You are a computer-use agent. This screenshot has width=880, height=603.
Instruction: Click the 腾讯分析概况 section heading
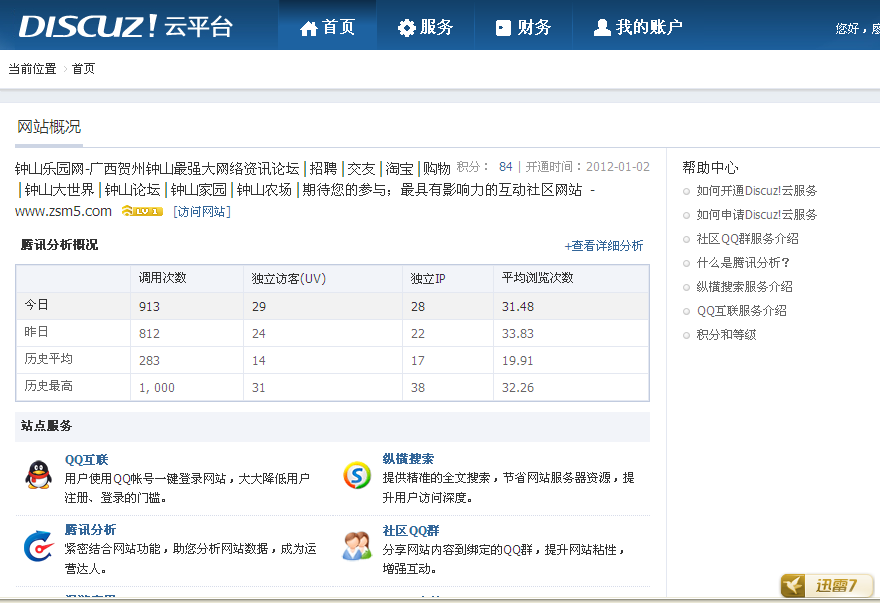point(59,245)
